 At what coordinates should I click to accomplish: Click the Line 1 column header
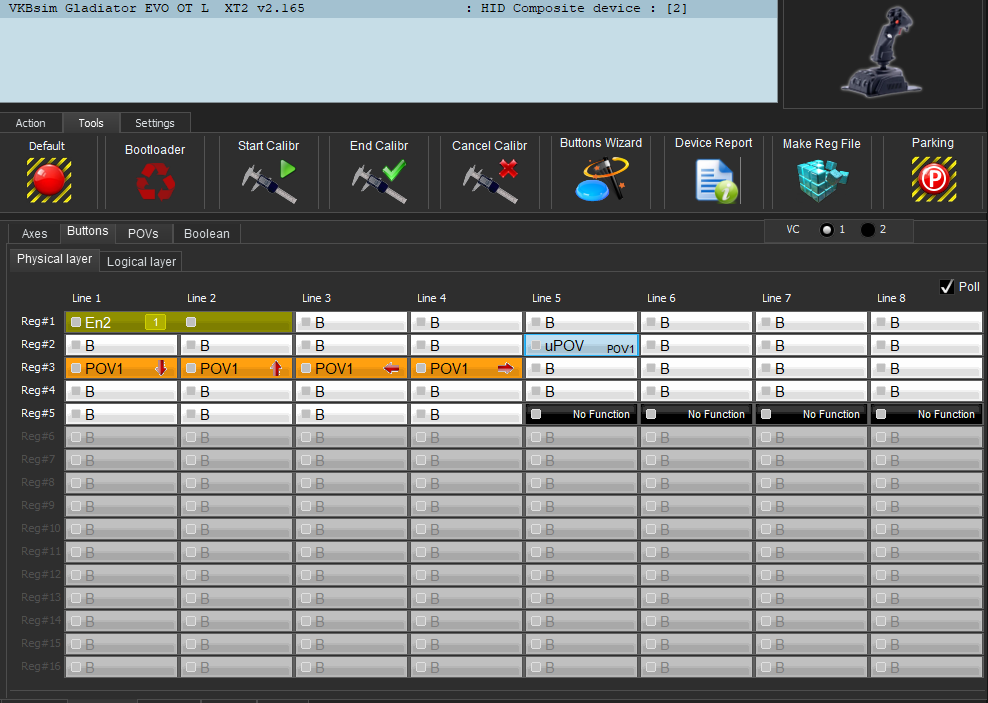tap(86, 298)
